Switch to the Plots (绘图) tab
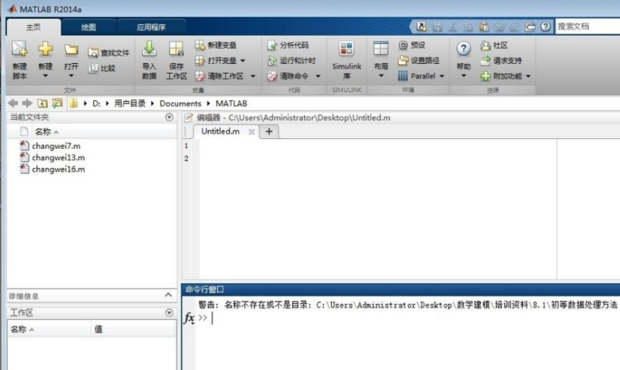The height and width of the screenshot is (370, 620). click(89, 27)
